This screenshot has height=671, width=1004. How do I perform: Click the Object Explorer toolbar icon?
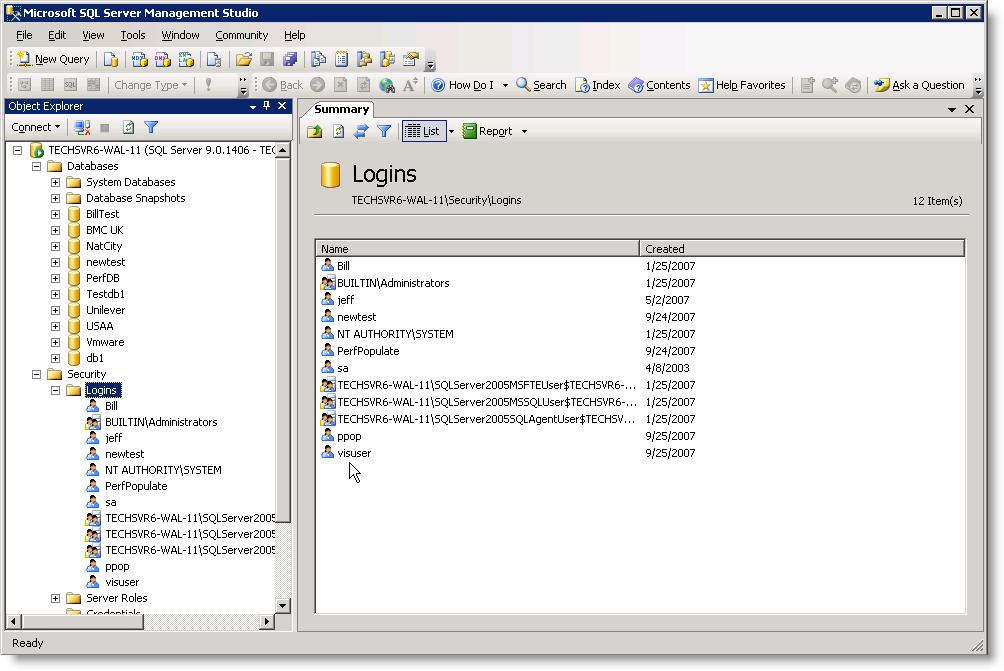(364, 60)
